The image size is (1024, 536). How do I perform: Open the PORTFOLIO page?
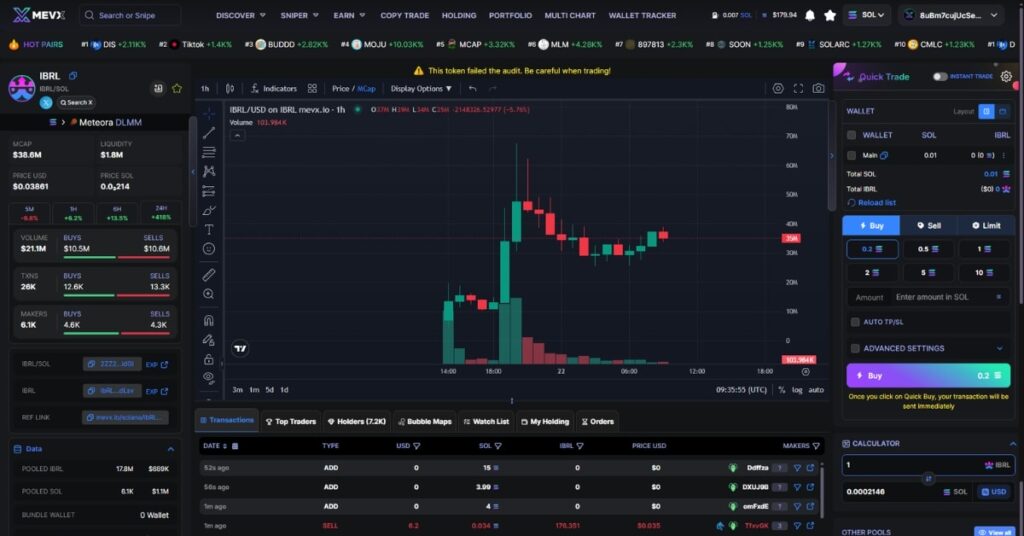(511, 15)
